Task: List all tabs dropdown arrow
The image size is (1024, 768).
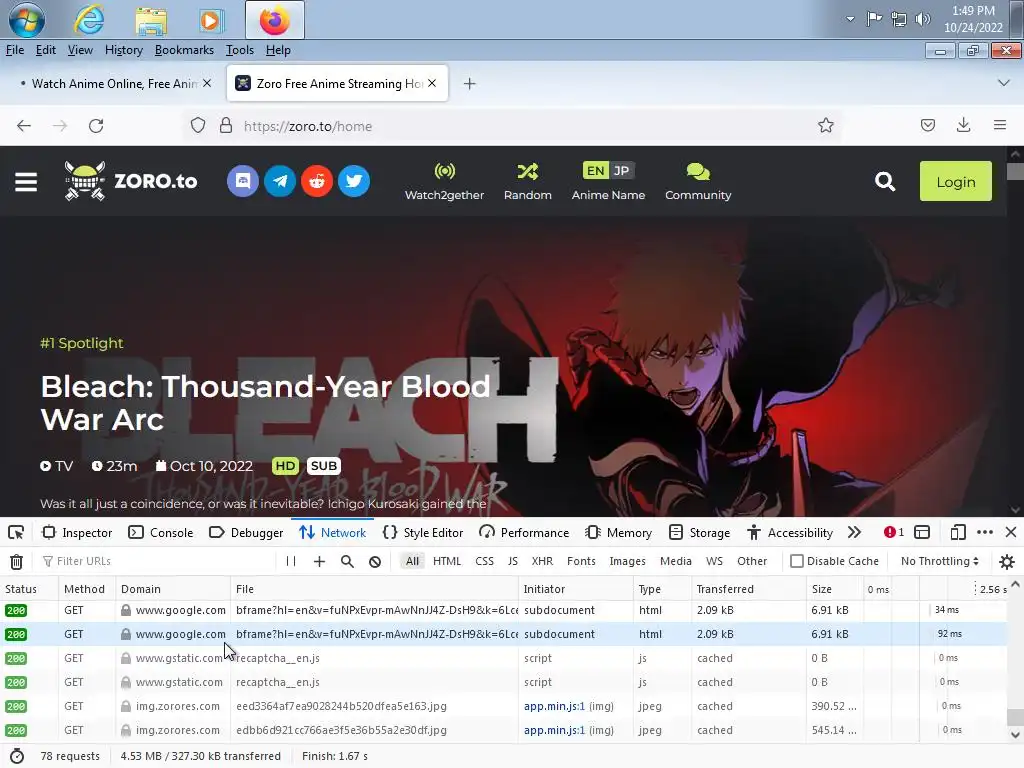Action: tap(1004, 83)
